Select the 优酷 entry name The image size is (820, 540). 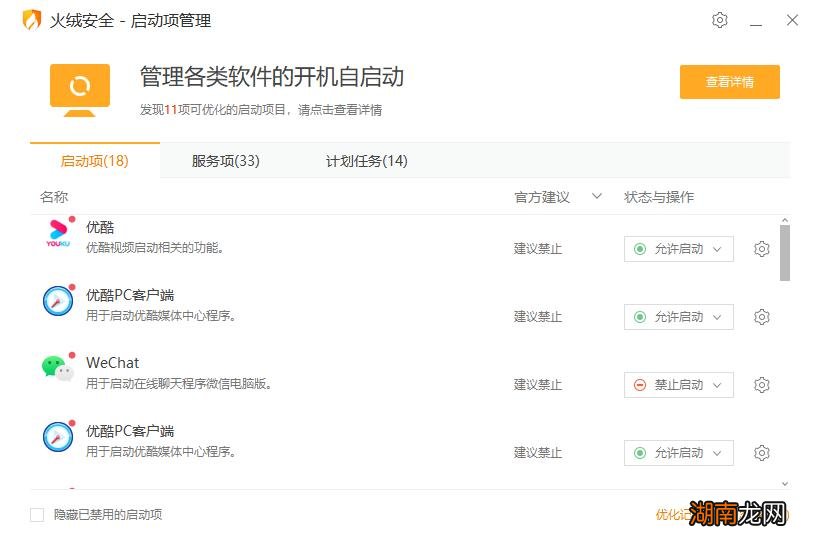(x=100, y=227)
